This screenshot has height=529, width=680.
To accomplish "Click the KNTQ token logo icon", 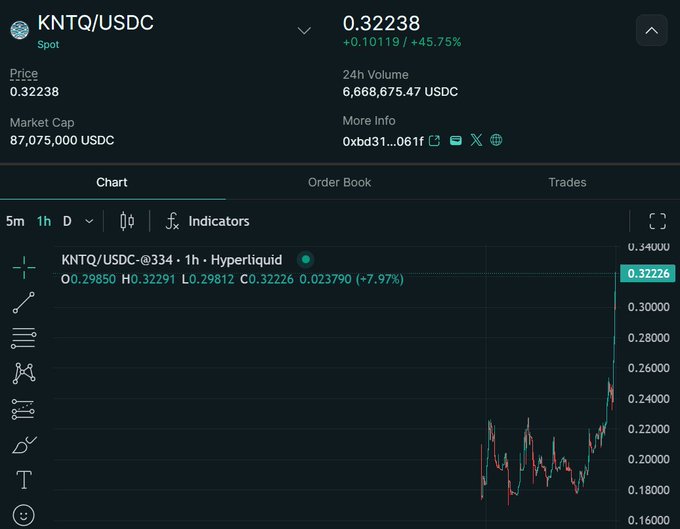I will coord(20,30).
